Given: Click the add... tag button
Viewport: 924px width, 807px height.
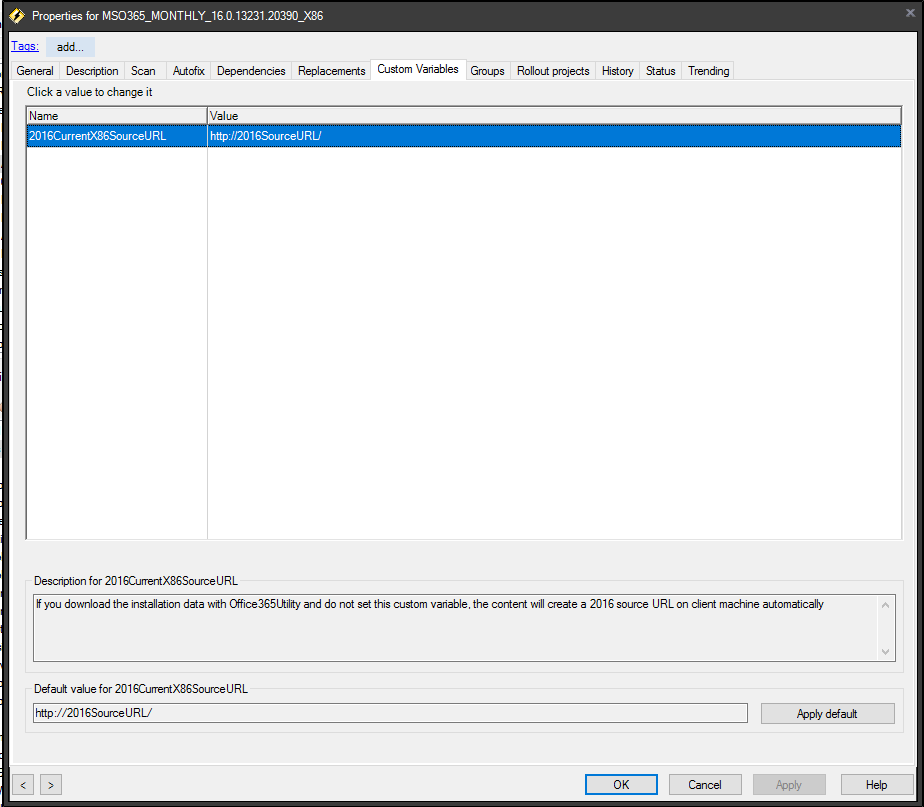Looking at the screenshot, I should 70,47.
